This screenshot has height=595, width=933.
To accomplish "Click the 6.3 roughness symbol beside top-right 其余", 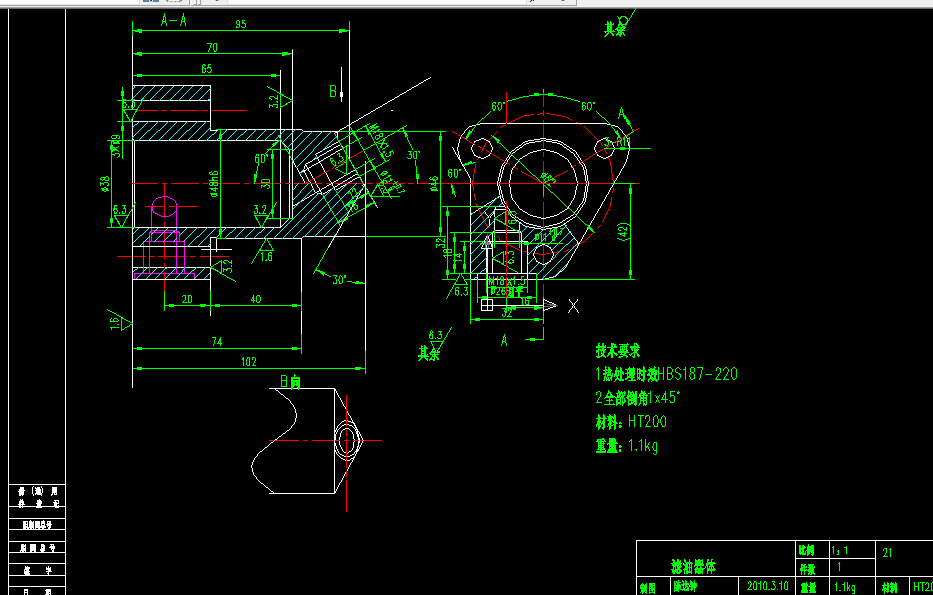I will tap(622, 17).
